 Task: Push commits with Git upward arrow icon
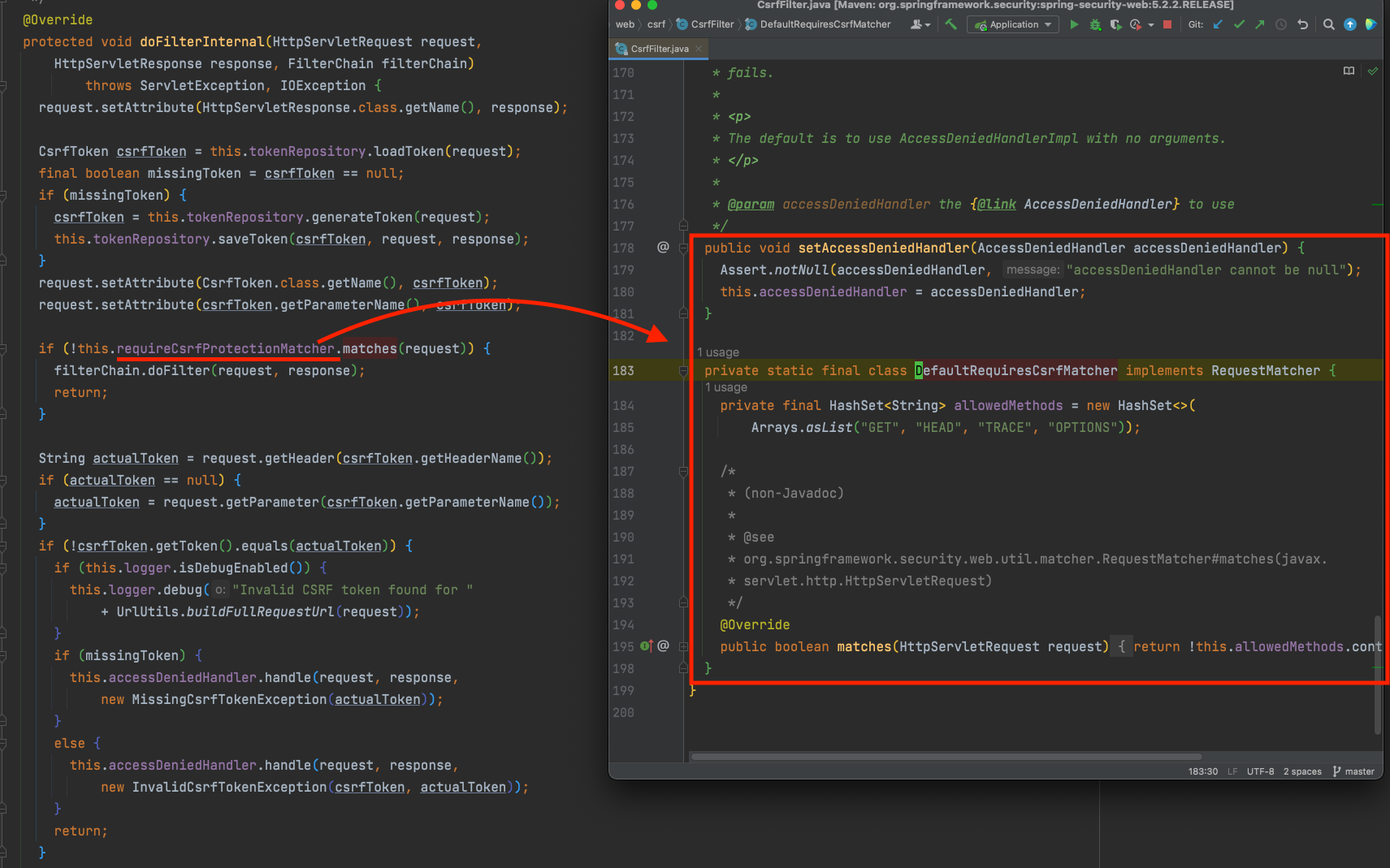(x=1260, y=24)
